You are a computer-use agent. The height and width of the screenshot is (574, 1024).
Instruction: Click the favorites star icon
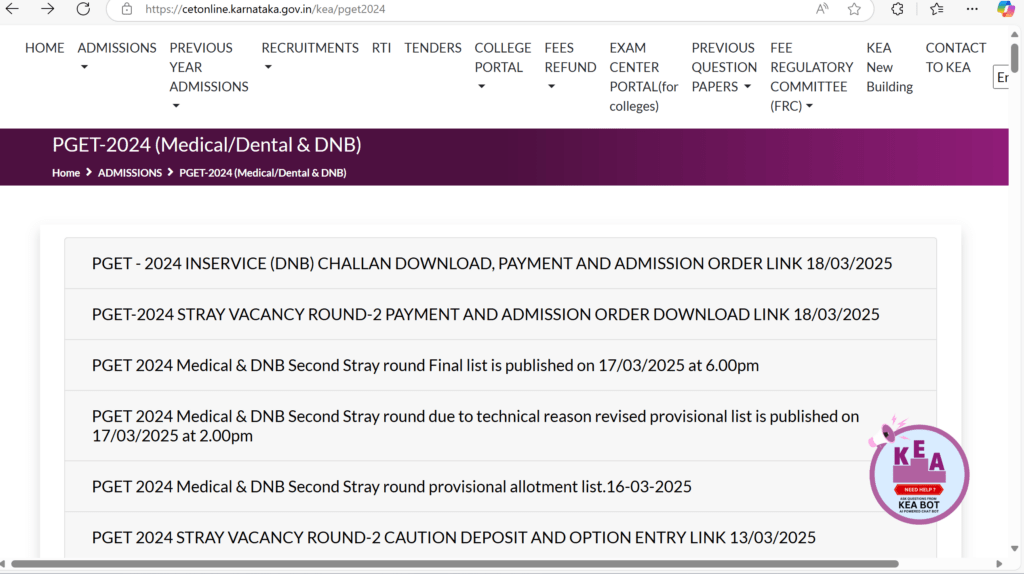point(854,9)
